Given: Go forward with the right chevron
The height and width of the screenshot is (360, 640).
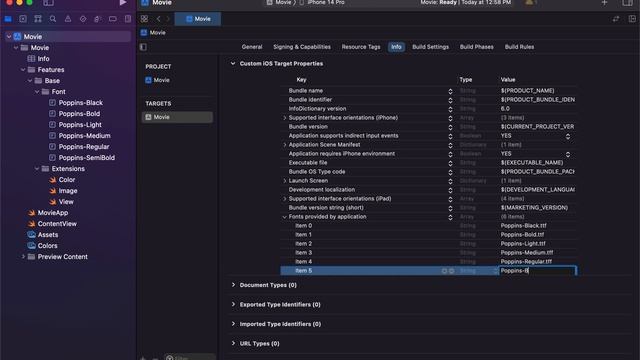Looking at the screenshot, I should [167, 19].
